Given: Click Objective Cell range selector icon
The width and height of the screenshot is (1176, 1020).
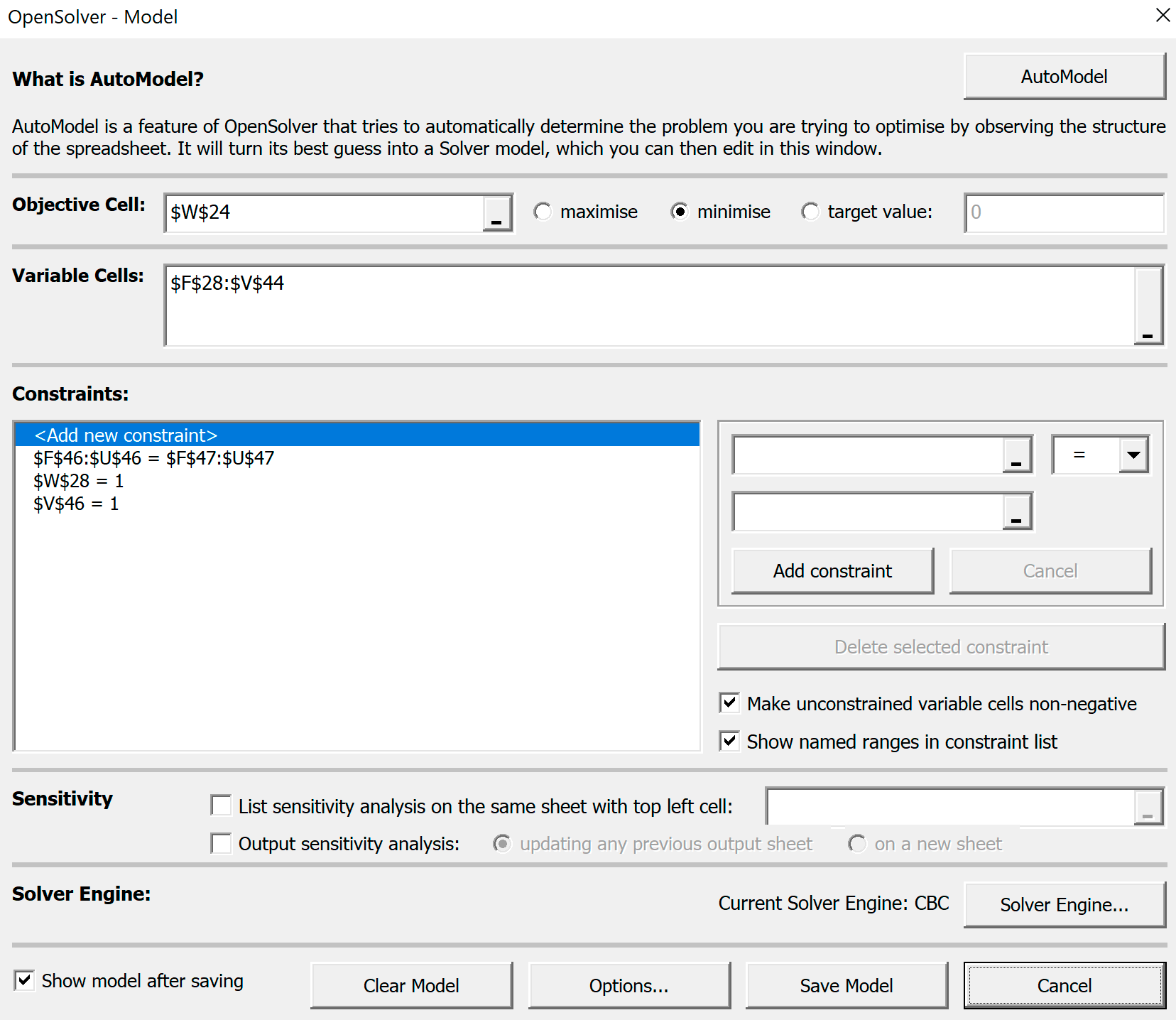Looking at the screenshot, I should point(496,213).
